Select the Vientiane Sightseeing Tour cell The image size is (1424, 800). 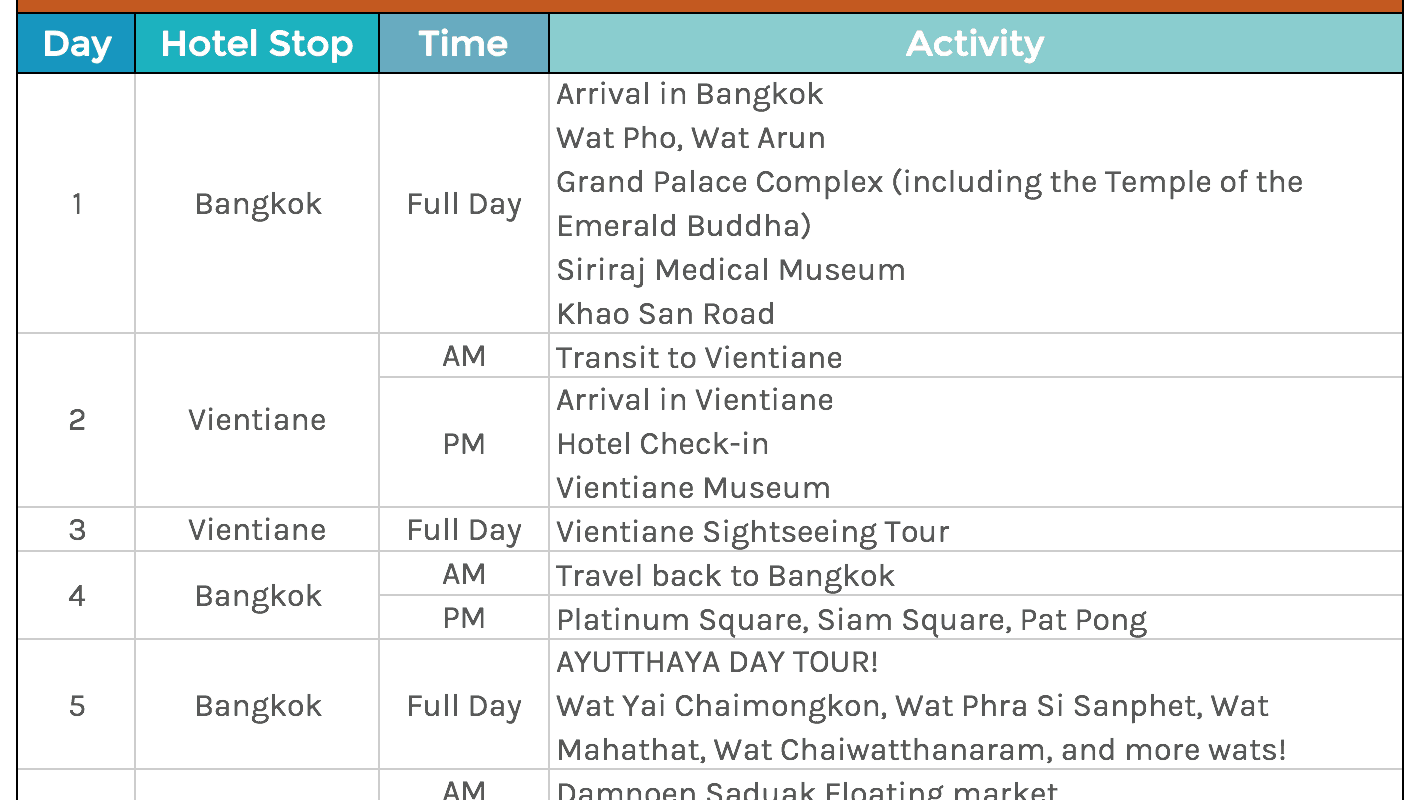click(752, 531)
